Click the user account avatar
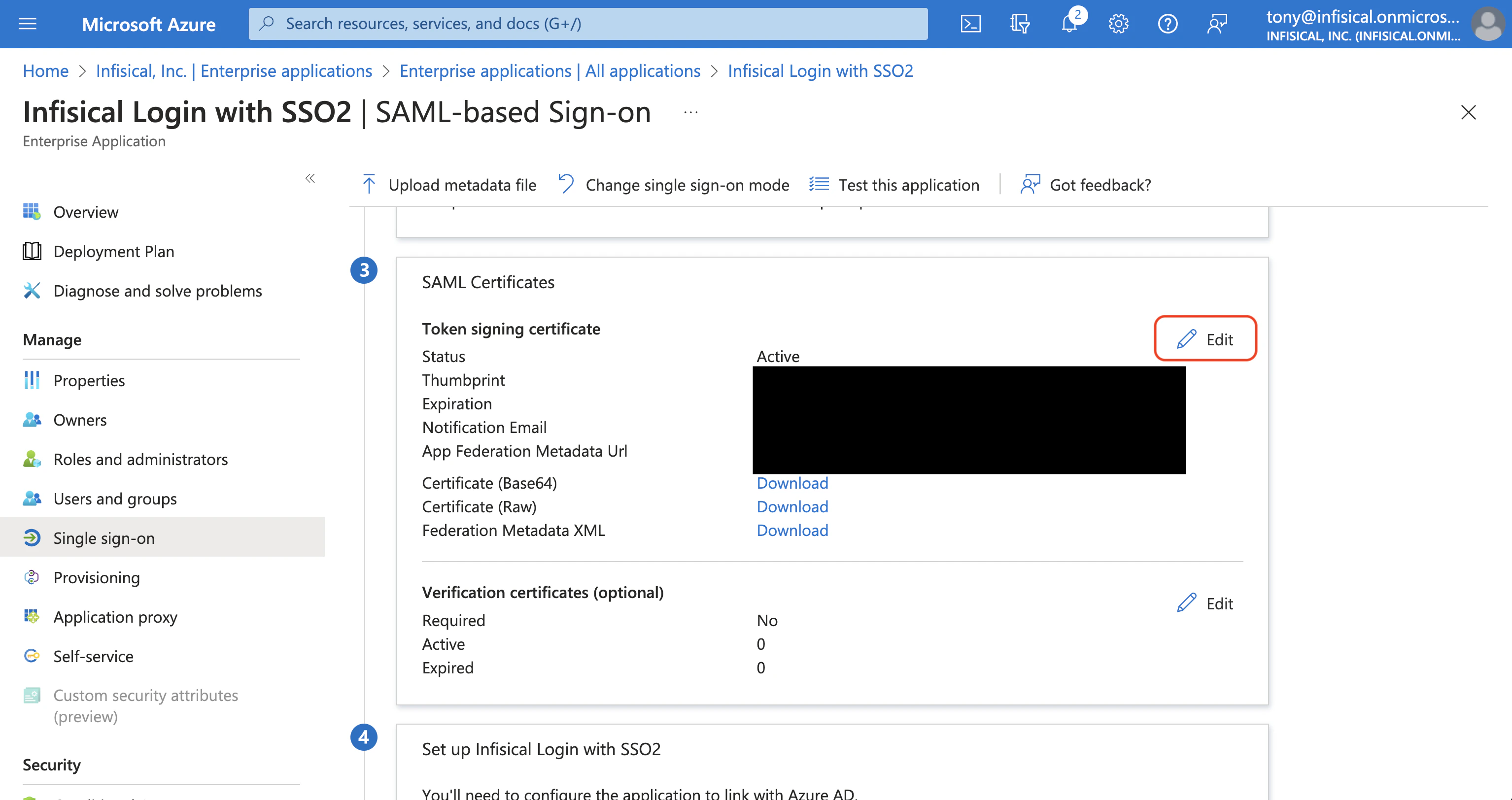The image size is (1512, 800). point(1488,24)
